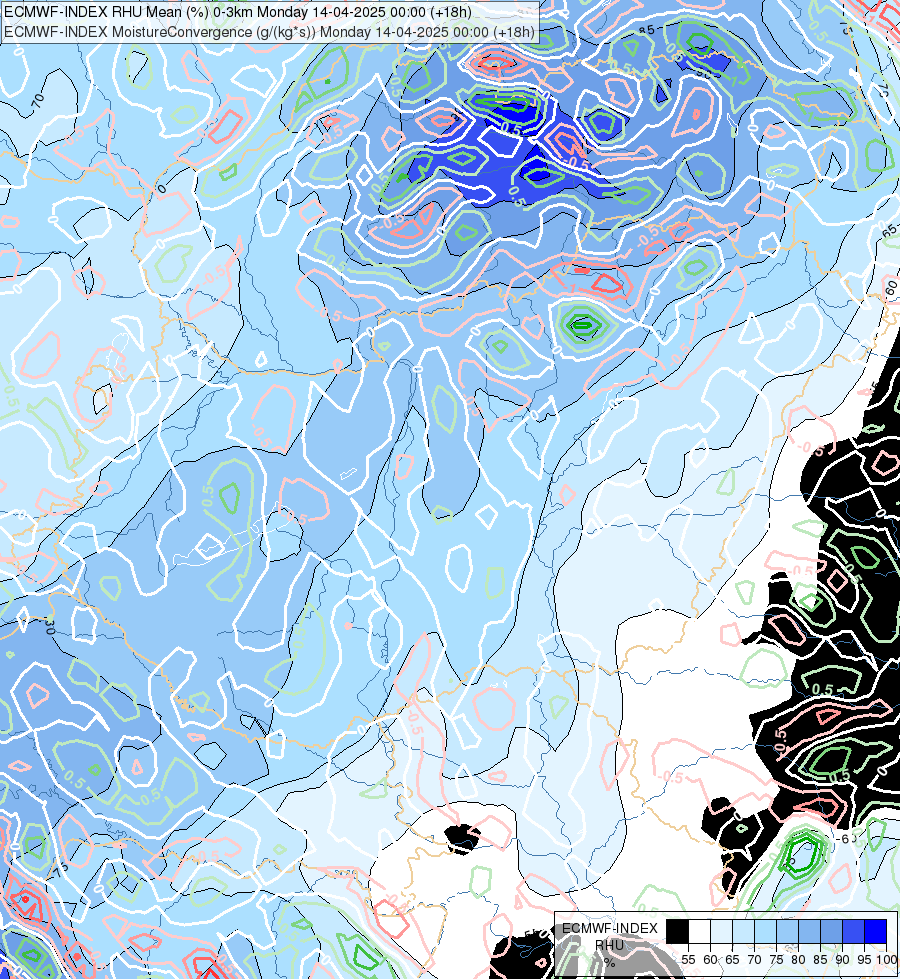900x979 pixels.
Task: Select the black legend swatch below 55
Action: [677, 931]
